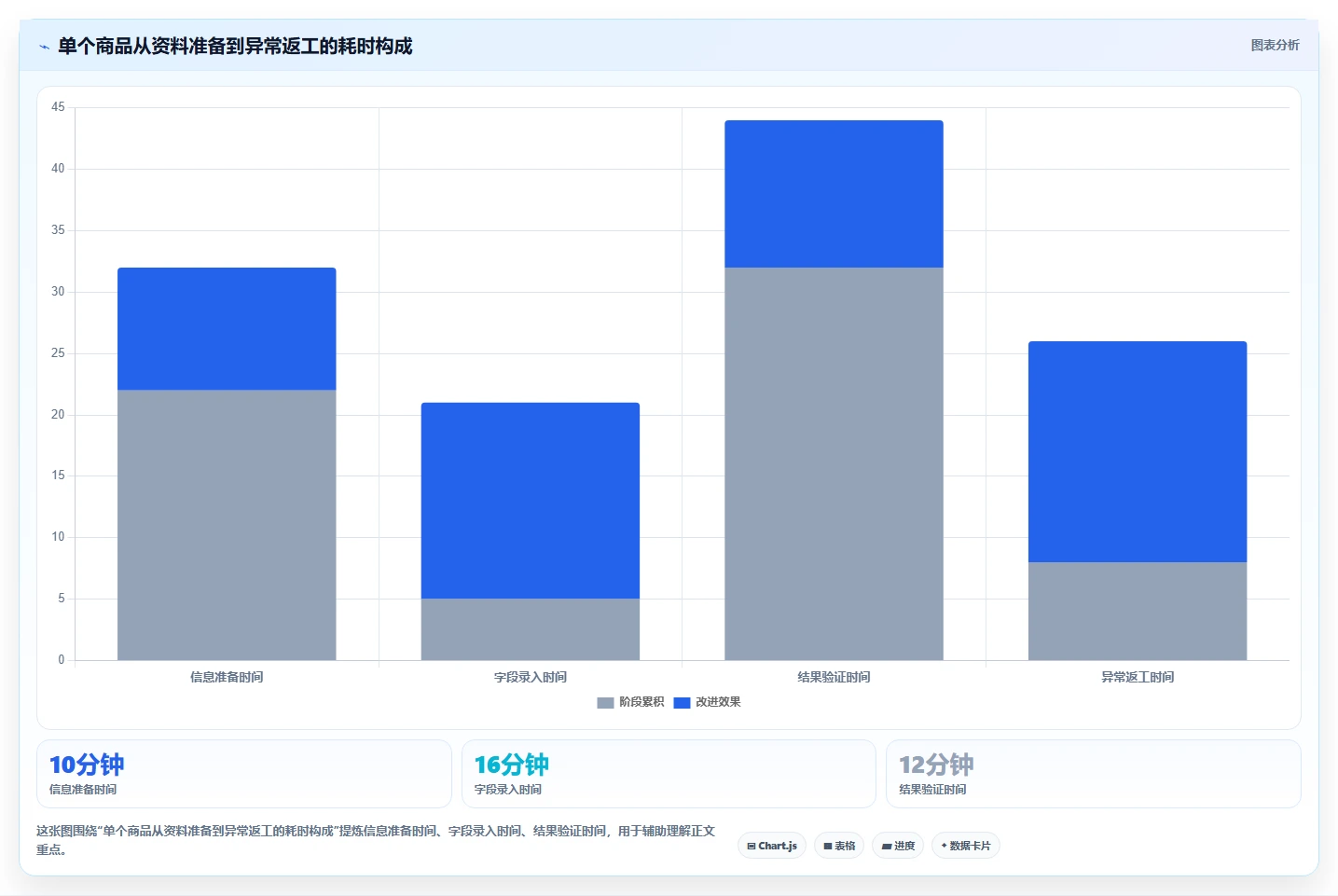This screenshot has height=896, width=1338.
Task: Click the 图表分析 label in header
Action: (1275, 45)
